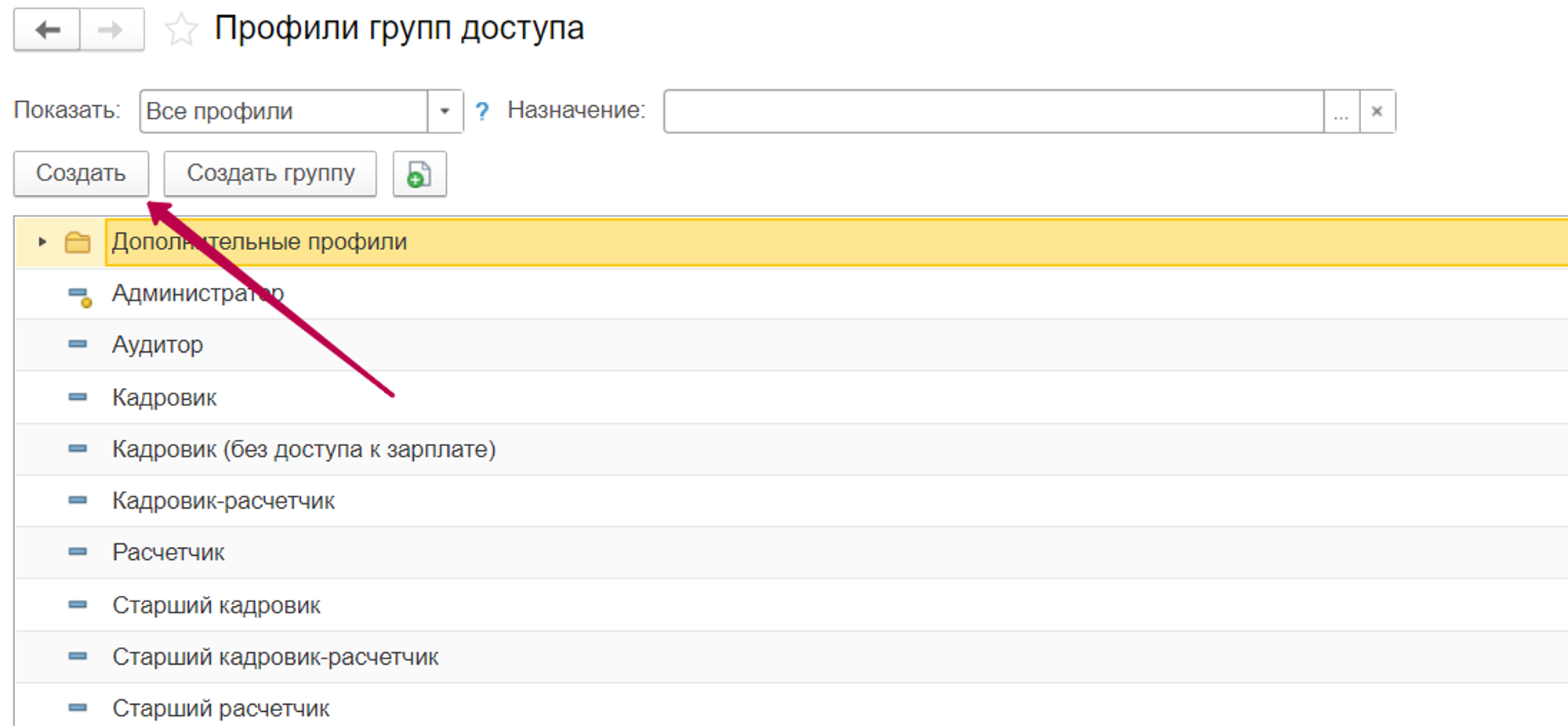1568x726 pixels.
Task: Click the back navigation arrow
Action: (47, 30)
